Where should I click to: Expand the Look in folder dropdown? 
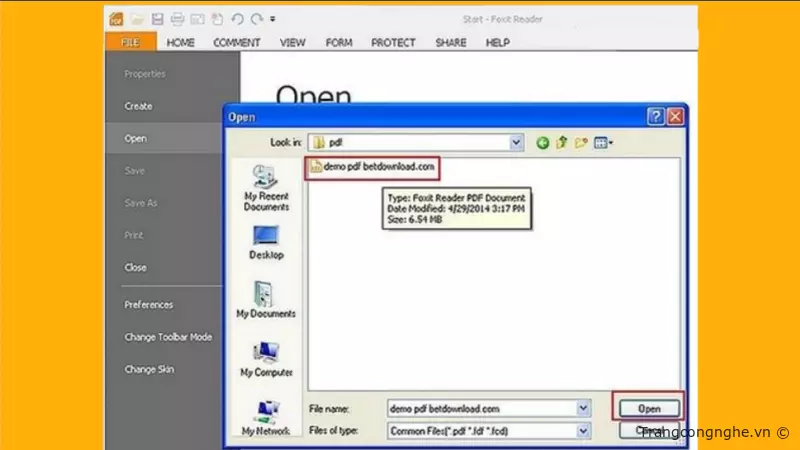(516, 143)
